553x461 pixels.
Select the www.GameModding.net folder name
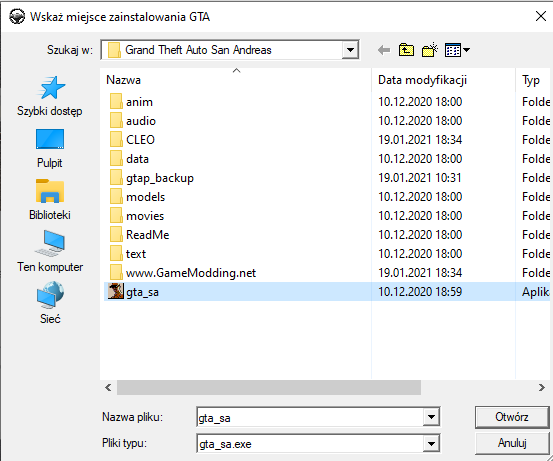(x=191, y=273)
